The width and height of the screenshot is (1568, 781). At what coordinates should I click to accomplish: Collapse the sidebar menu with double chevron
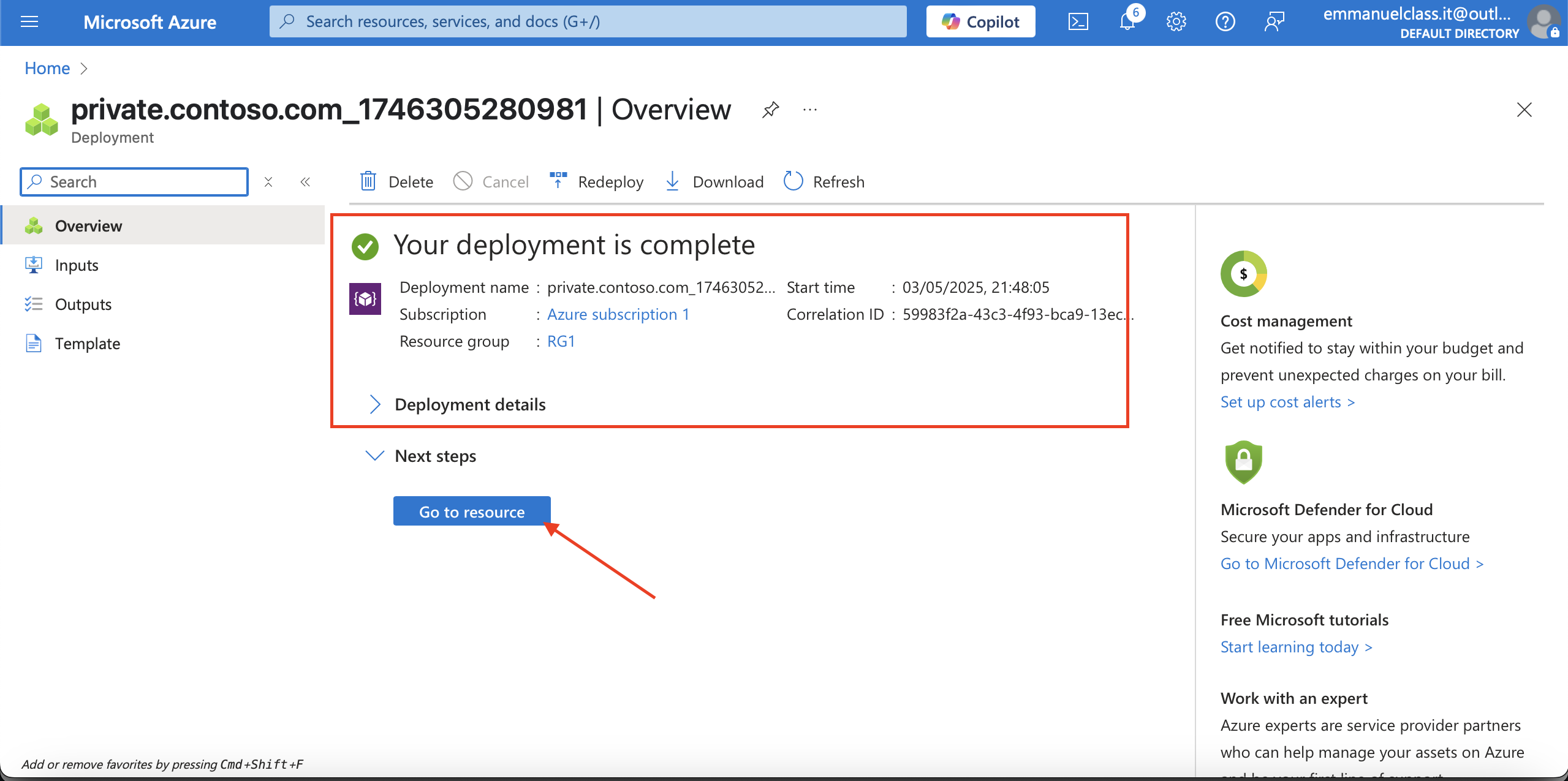click(x=305, y=182)
